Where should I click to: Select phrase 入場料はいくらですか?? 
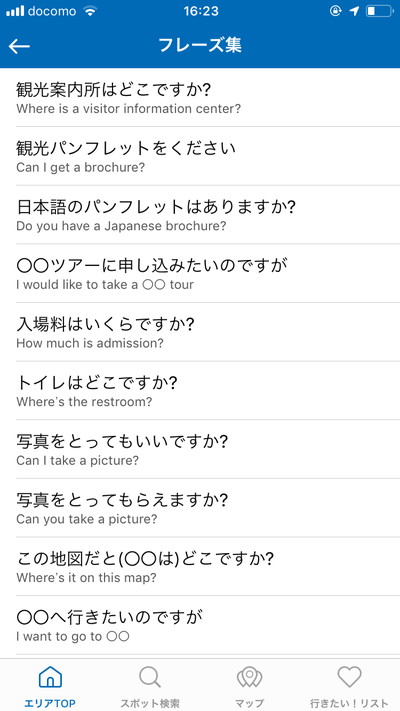click(200, 331)
